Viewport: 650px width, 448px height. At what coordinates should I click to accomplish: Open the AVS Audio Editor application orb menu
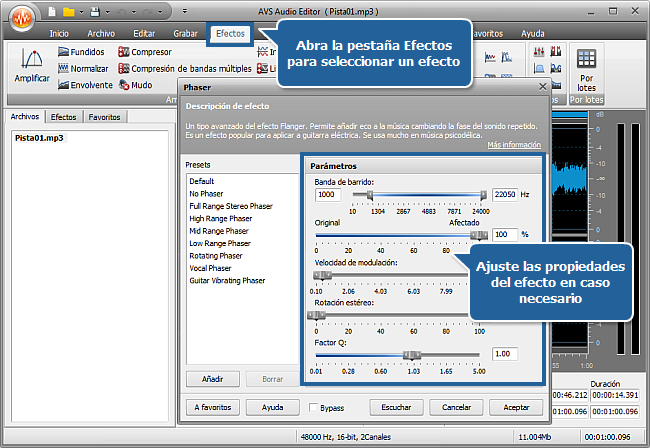[22, 18]
